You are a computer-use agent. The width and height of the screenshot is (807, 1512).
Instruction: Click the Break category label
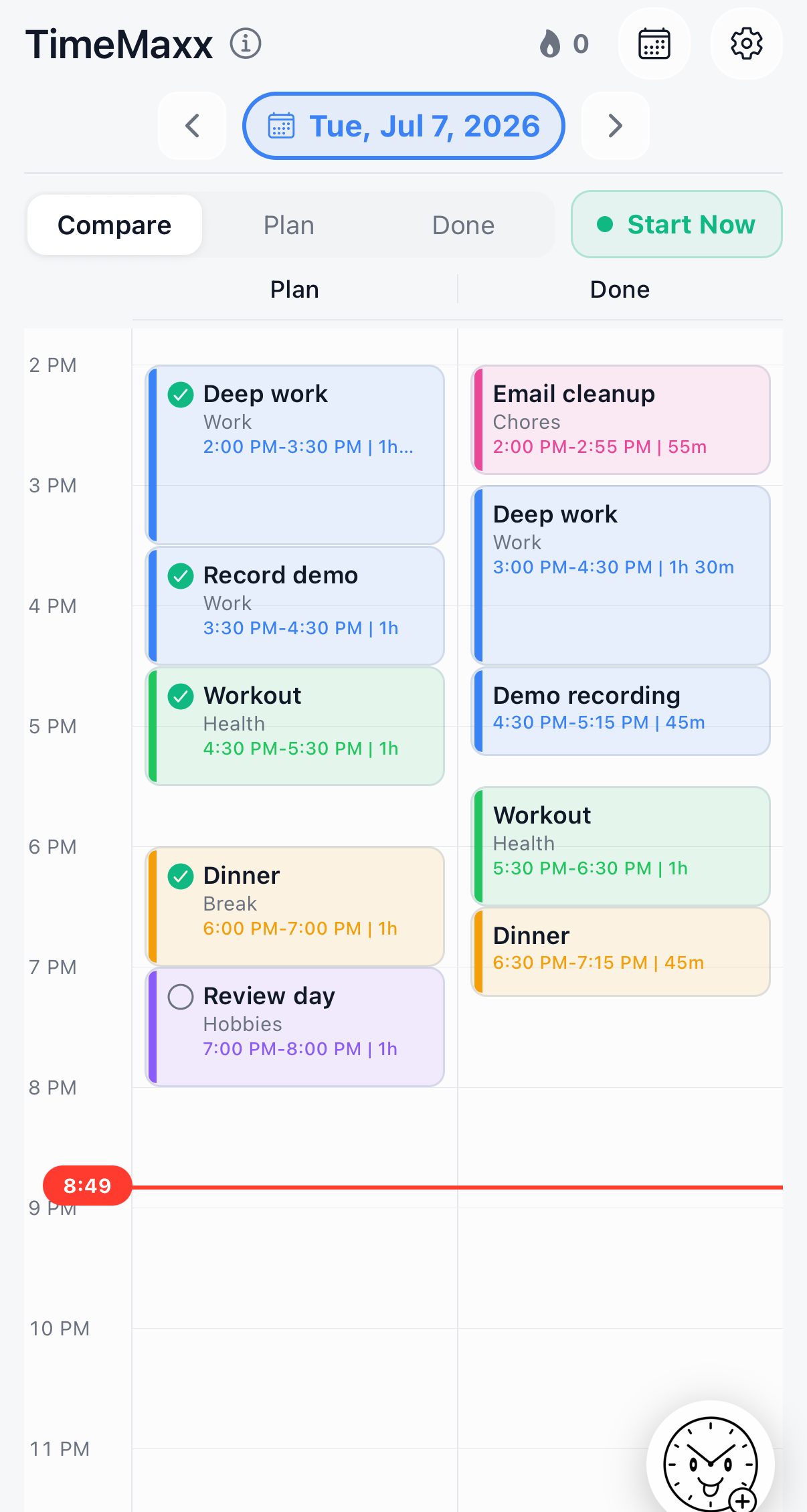pos(230,904)
